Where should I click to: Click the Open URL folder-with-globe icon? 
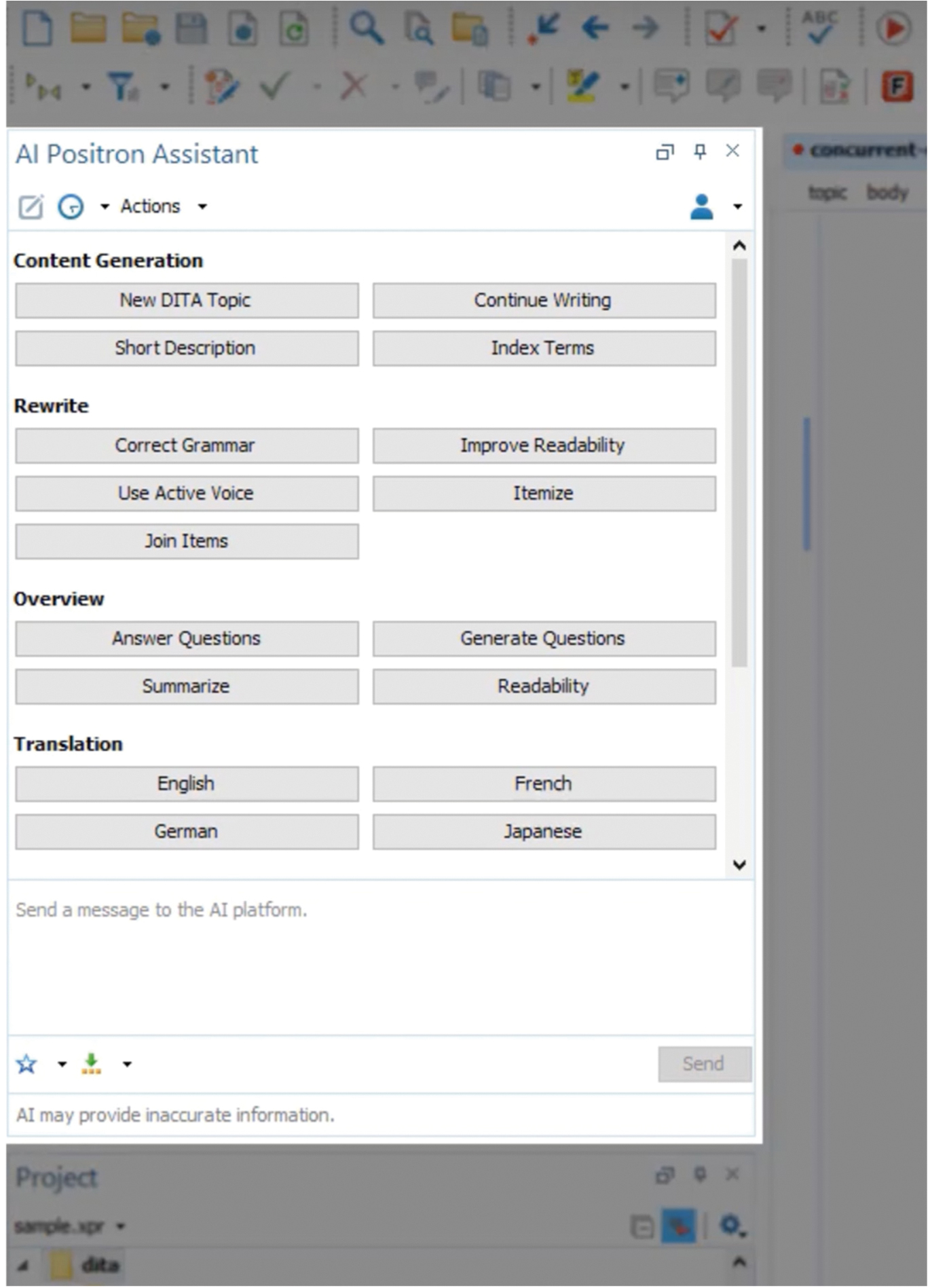(141, 29)
